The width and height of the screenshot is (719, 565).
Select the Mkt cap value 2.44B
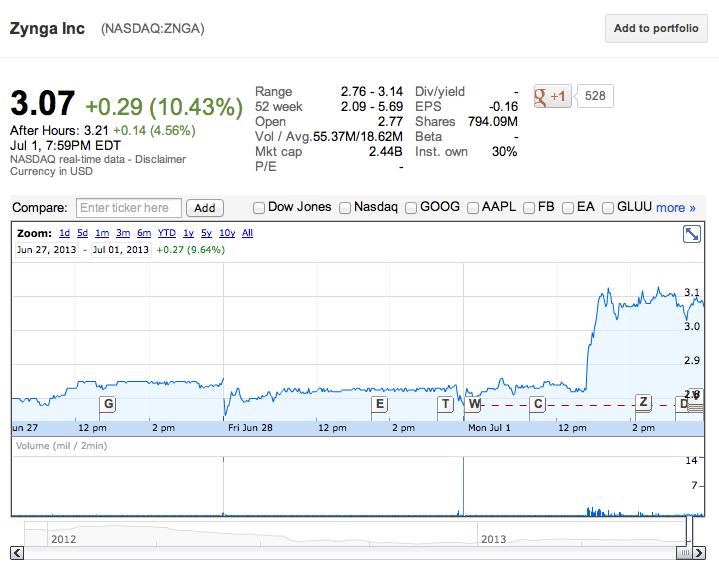(x=386, y=152)
